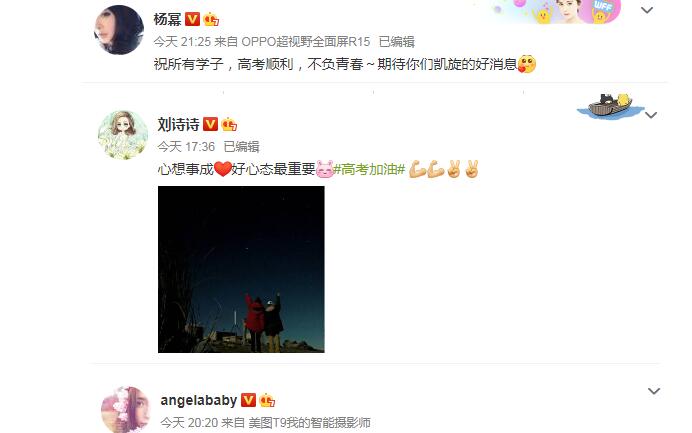692x433 pixels.
Task: Click the 今天 17:36 timestamp
Action: [x=186, y=147]
